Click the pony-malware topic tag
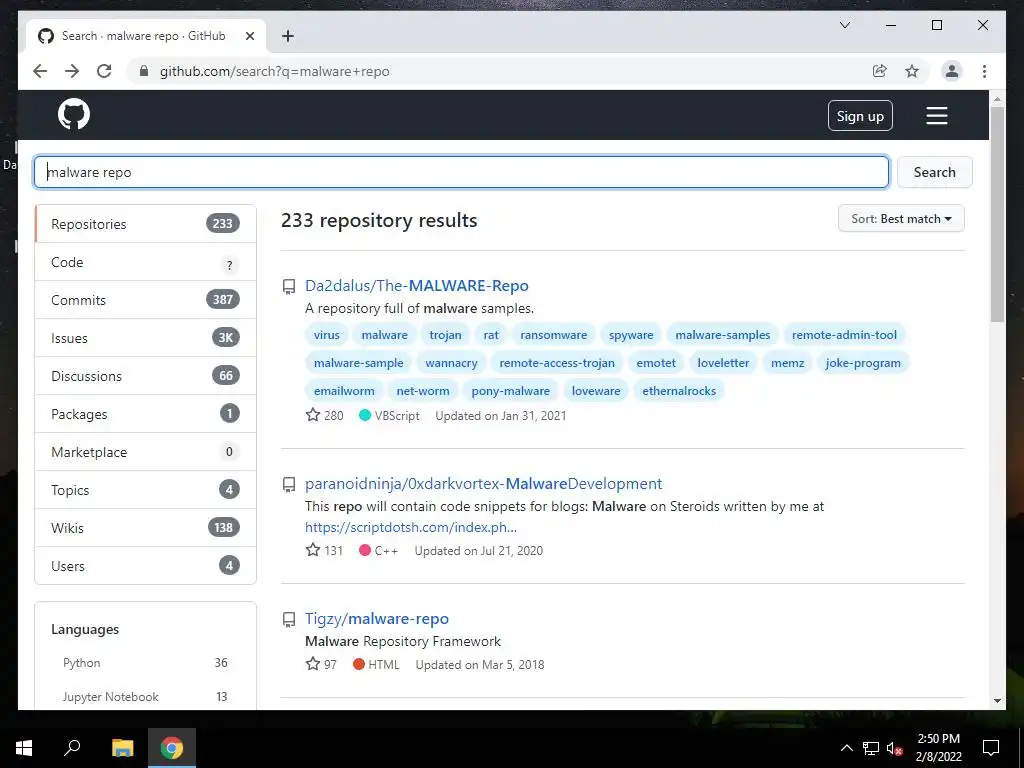The width and height of the screenshot is (1024, 768). [x=511, y=391]
